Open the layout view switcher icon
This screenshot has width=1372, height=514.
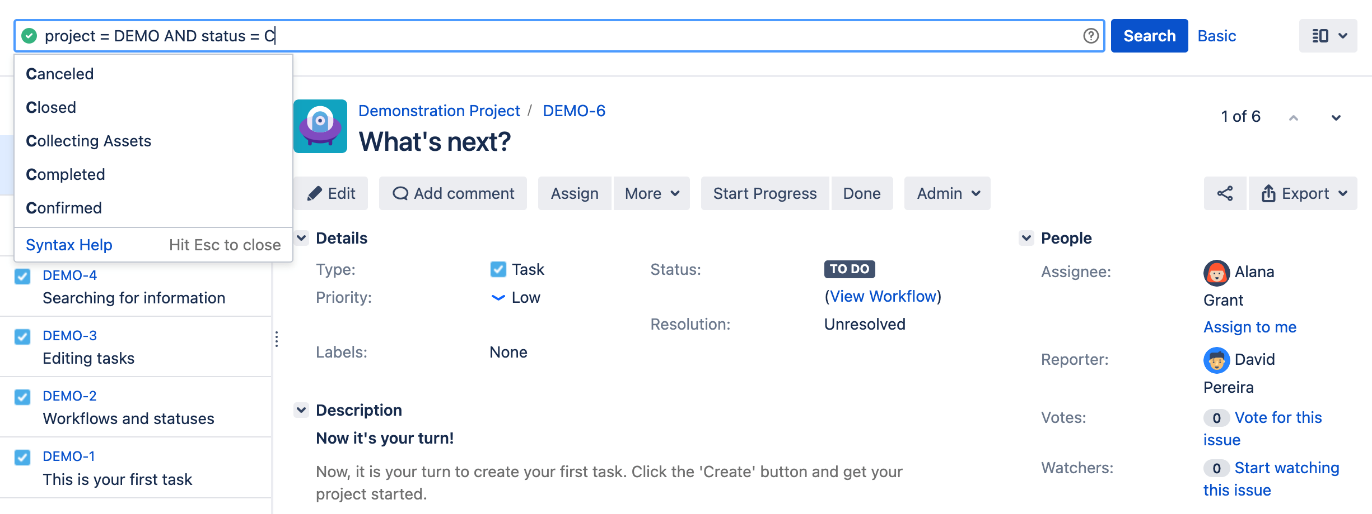1329,36
